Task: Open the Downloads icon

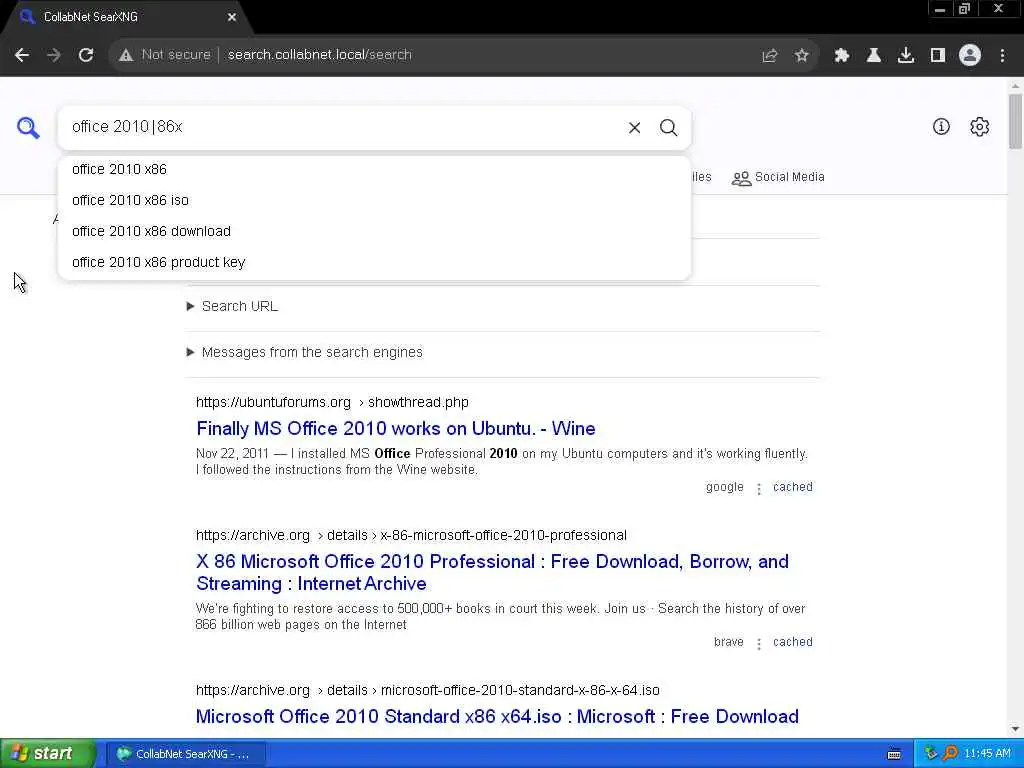Action: 906,56
